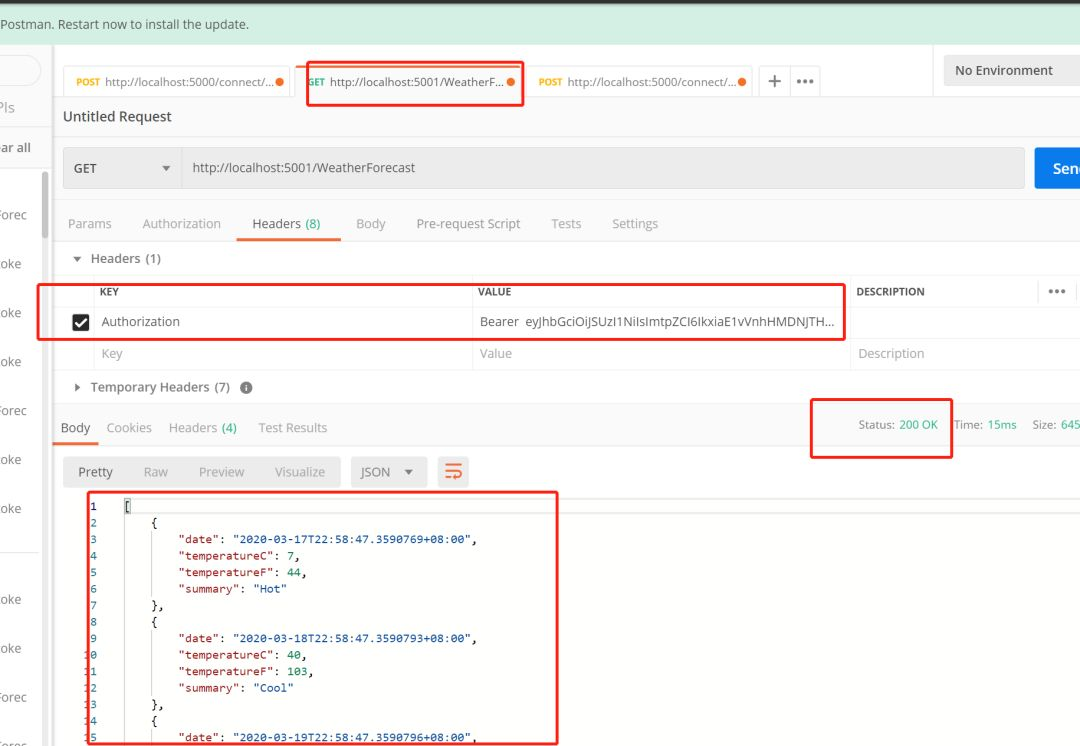Select the Visualize view button
Viewport: 1080px width, 746px height.
click(x=300, y=472)
